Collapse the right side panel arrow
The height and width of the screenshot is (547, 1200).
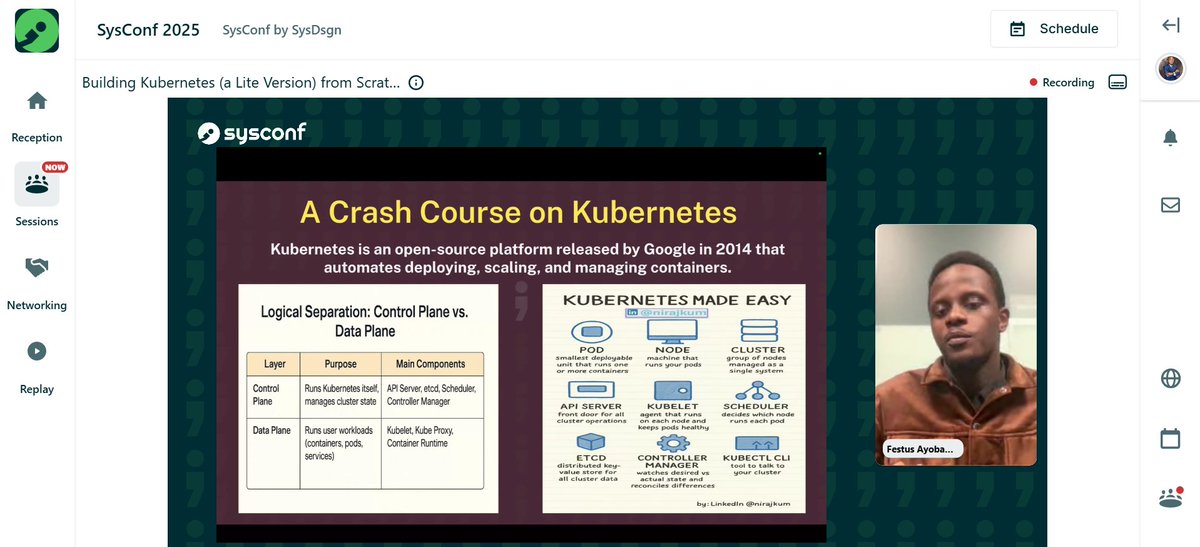1171,26
